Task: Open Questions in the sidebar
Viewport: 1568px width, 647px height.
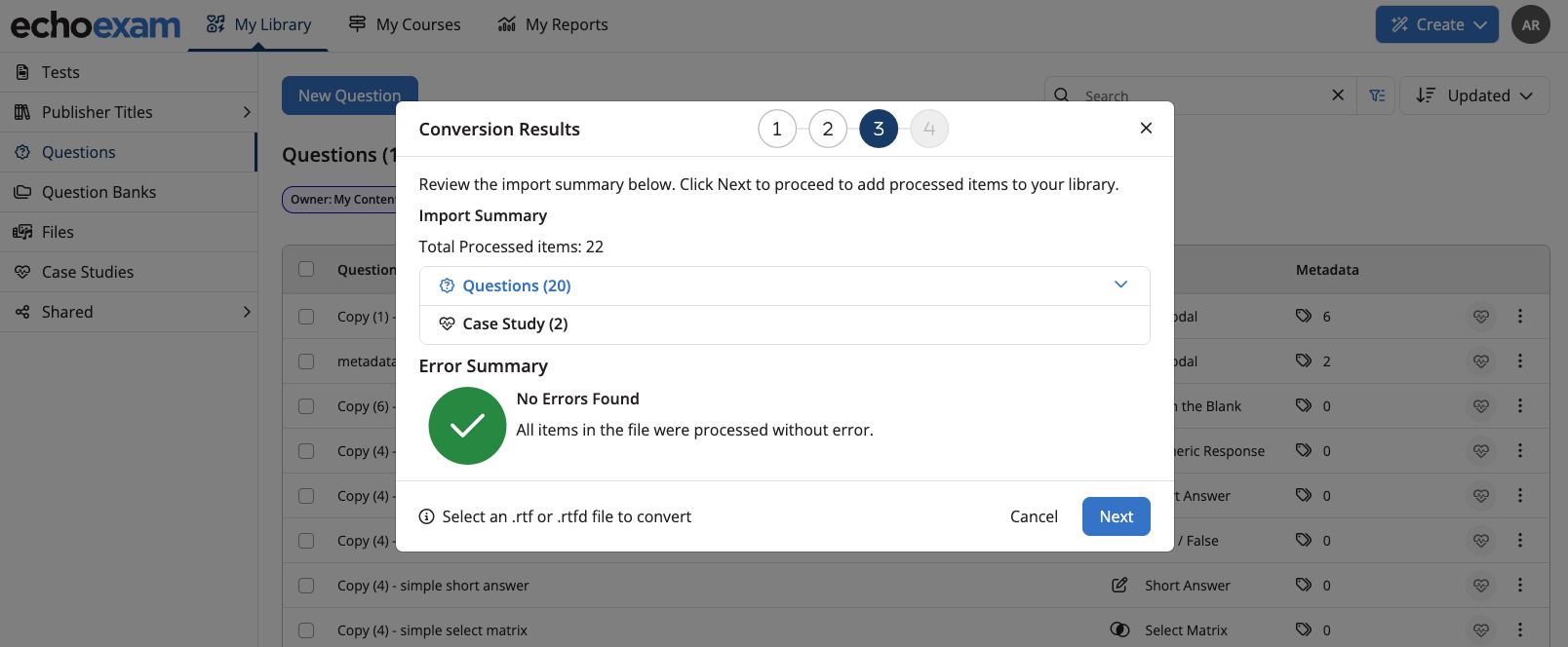Action: [129, 152]
